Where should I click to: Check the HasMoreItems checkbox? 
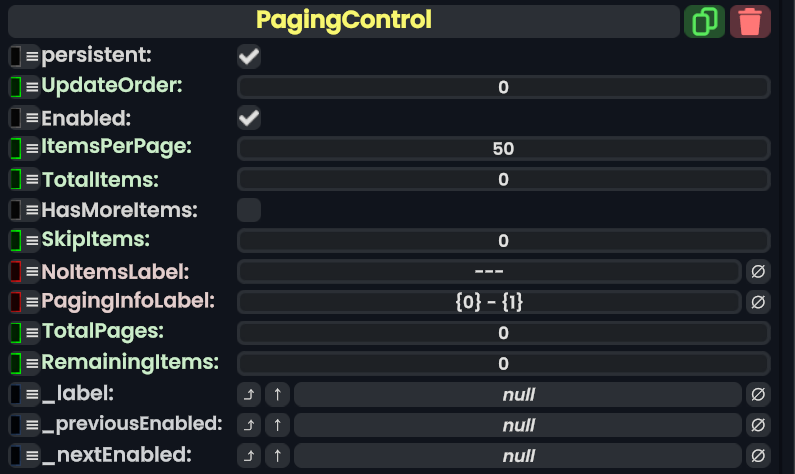point(249,210)
